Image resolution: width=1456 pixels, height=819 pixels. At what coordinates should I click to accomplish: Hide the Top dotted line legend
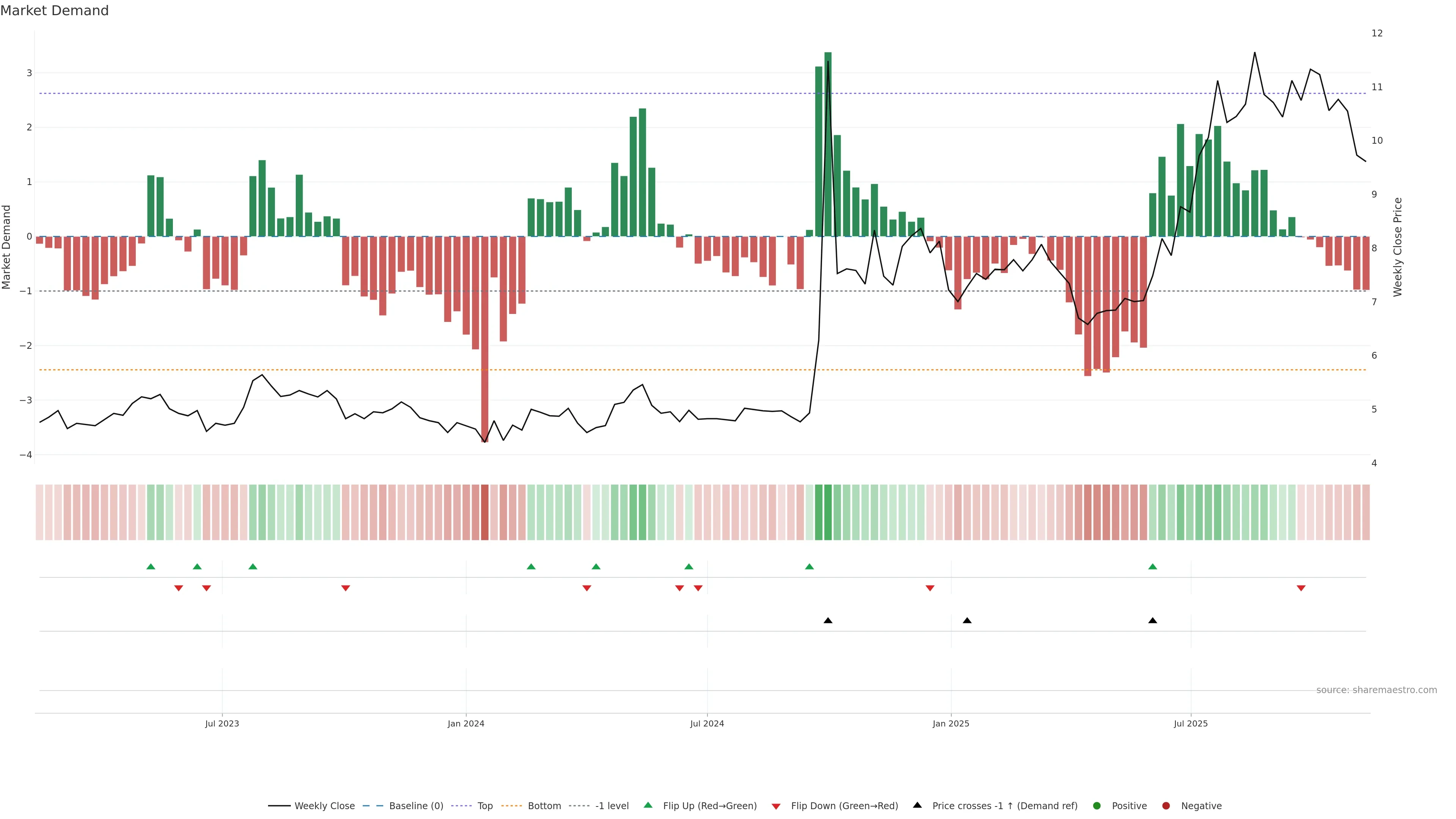click(485, 806)
